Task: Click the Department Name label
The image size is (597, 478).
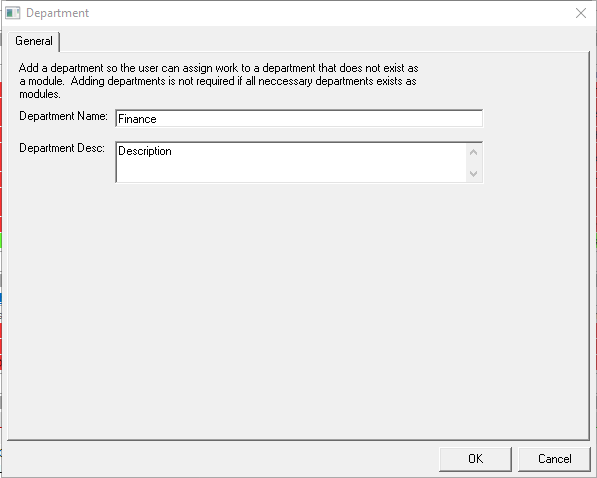Action: click(x=63, y=116)
